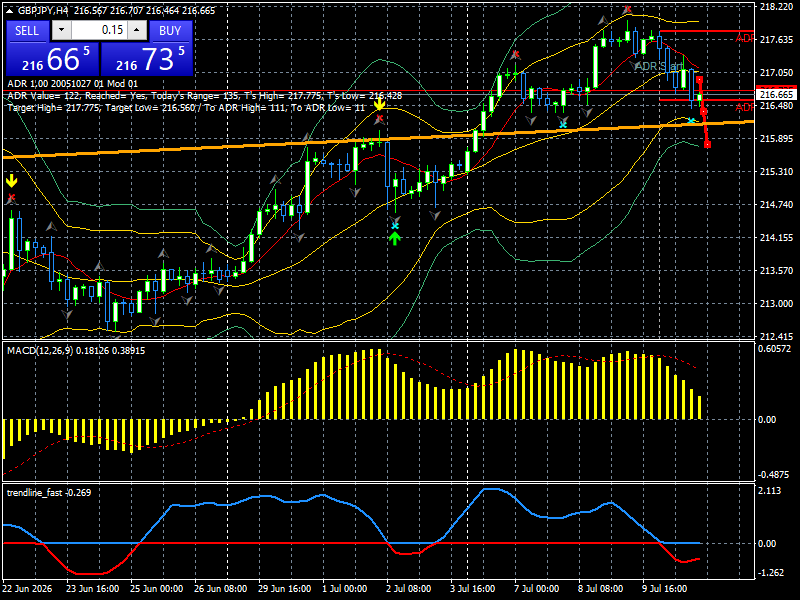Click the red X below the first yellow arrow
Viewport: 800px width, 600px height.
(x=12, y=197)
